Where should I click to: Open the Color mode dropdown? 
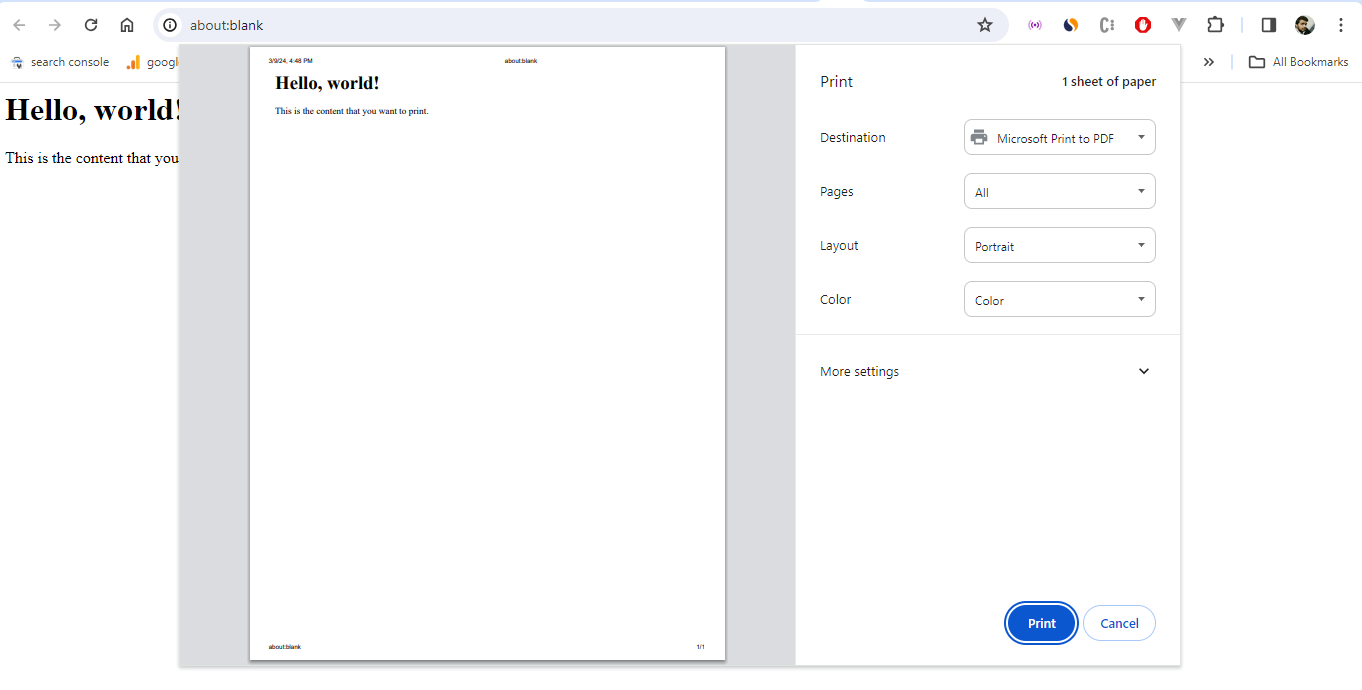[1059, 300]
